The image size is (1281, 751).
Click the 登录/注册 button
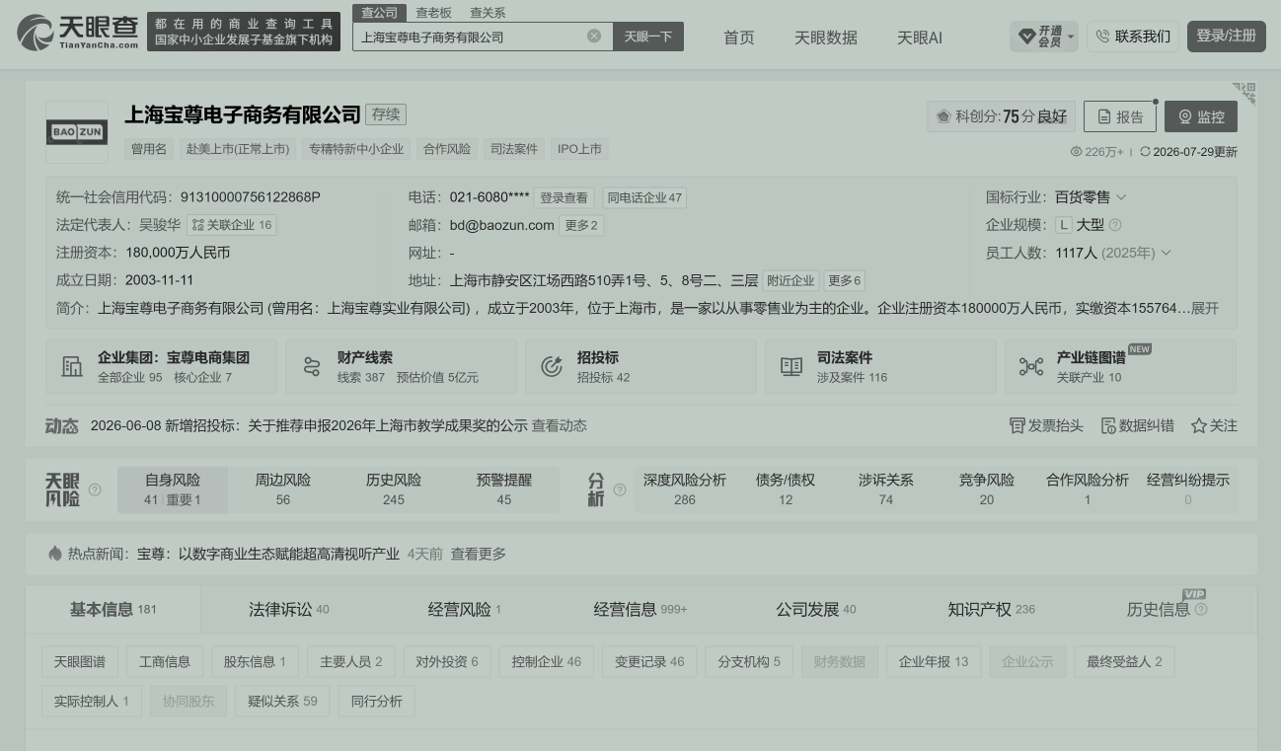tap(1226, 36)
